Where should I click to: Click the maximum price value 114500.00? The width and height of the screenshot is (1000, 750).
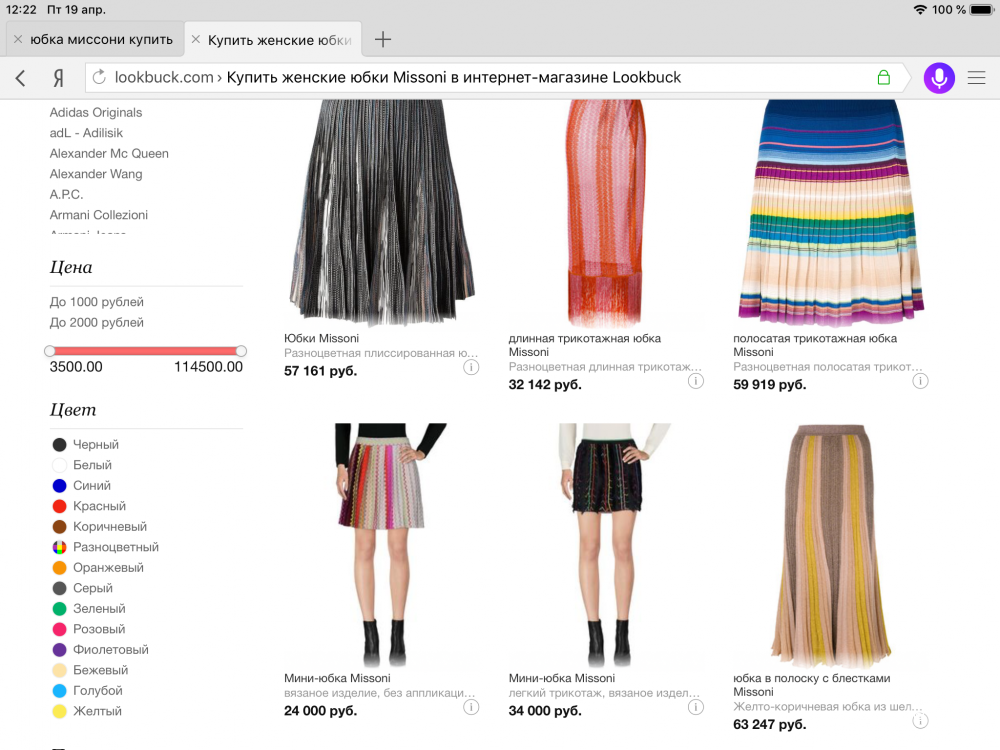(209, 367)
